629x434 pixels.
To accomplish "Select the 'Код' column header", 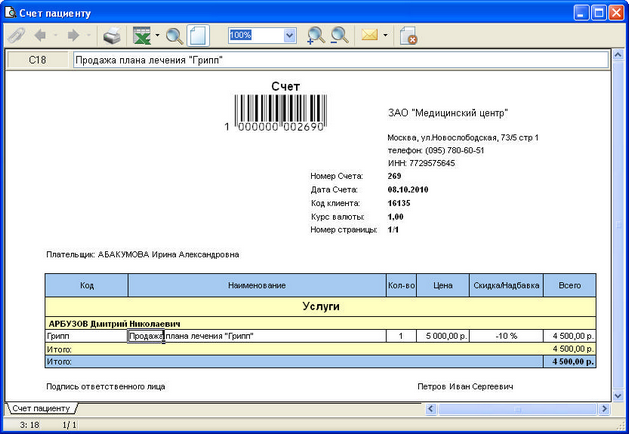I will point(87,286).
